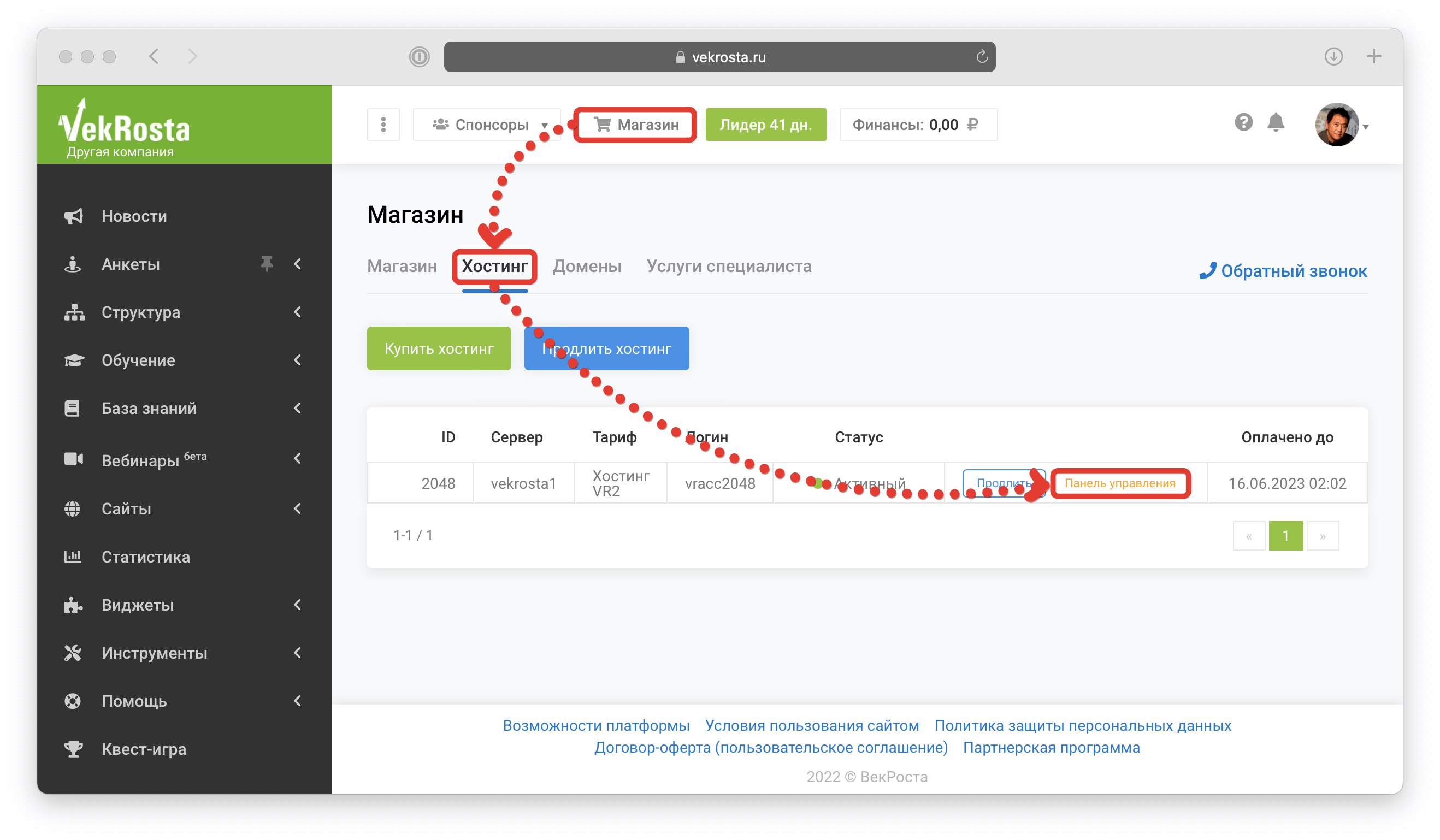Image resolution: width=1440 pixels, height=840 pixels.
Task: Click the phone icon next to Обратный звонок
Action: pos(1207,271)
